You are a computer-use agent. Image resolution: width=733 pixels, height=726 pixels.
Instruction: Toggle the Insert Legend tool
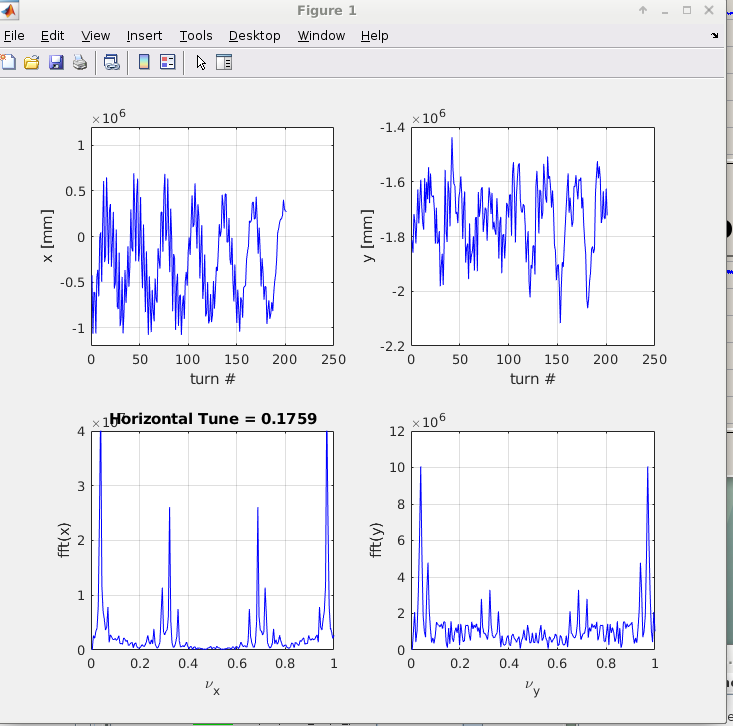point(167,62)
